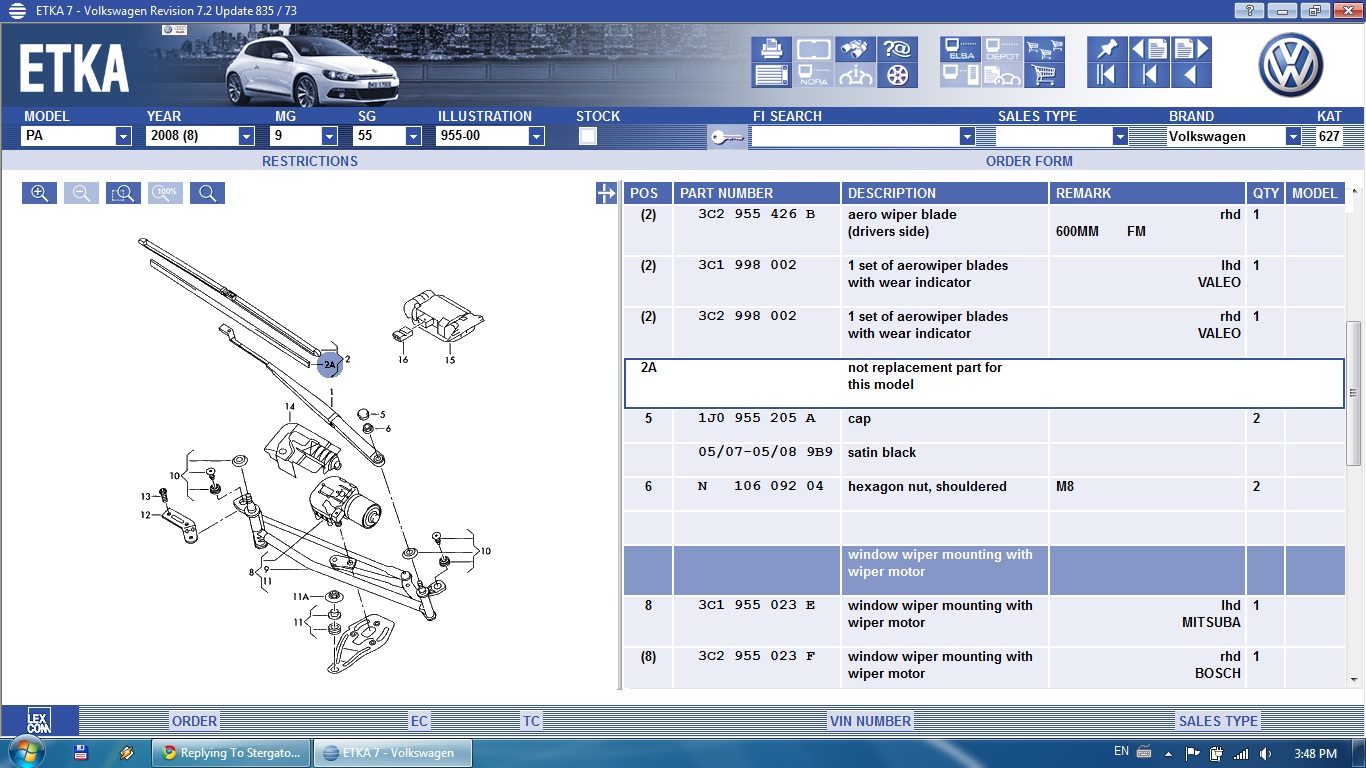Click the wheel rim icon
The image size is (1366, 768).
[897, 75]
